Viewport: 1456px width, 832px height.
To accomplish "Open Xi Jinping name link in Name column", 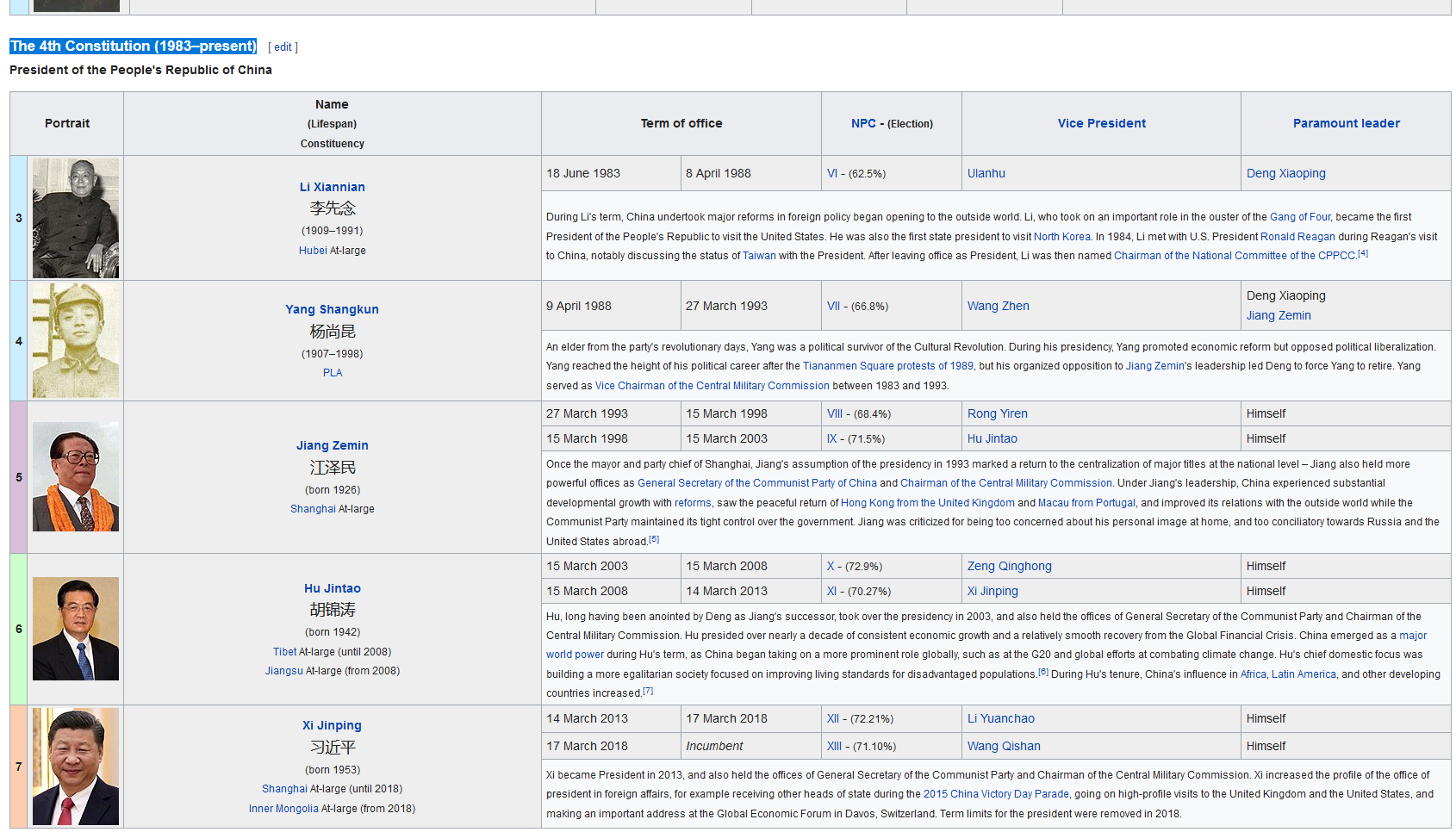I will pos(333,725).
